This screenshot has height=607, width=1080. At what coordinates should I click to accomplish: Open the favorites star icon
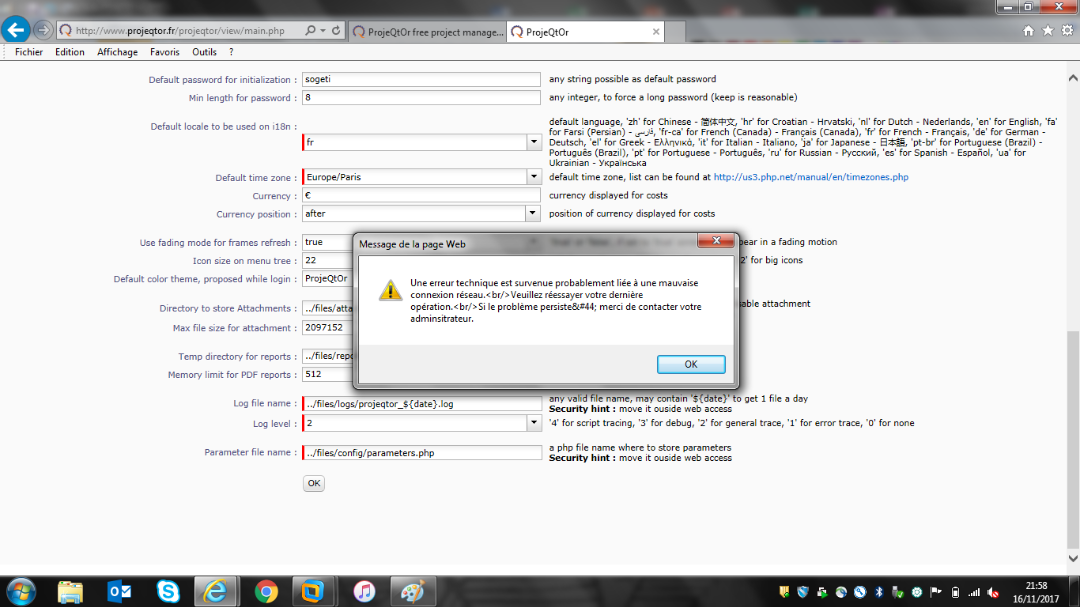coord(1048,30)
